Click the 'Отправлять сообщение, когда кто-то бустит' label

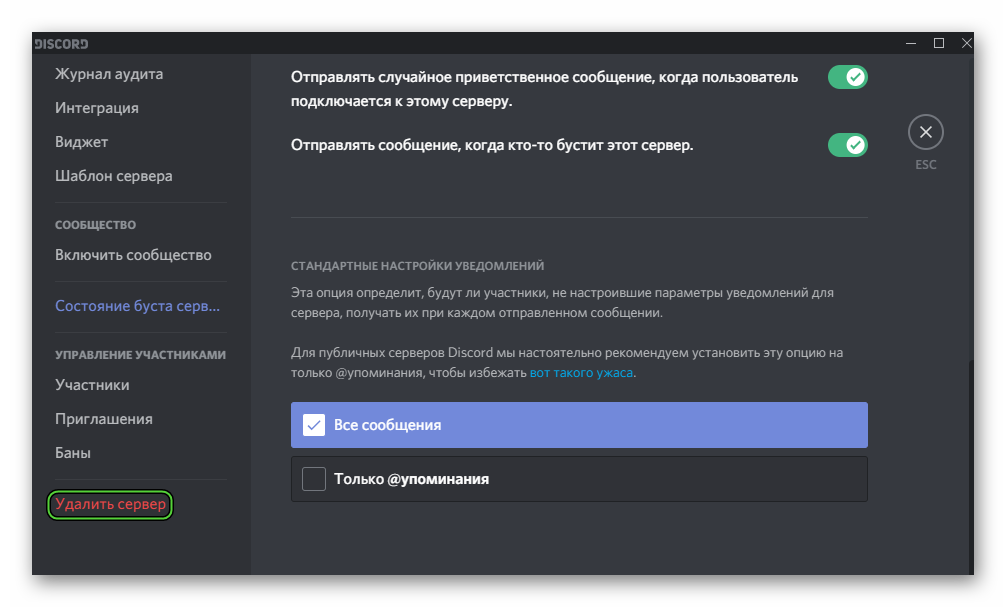(x=492, y=145)
